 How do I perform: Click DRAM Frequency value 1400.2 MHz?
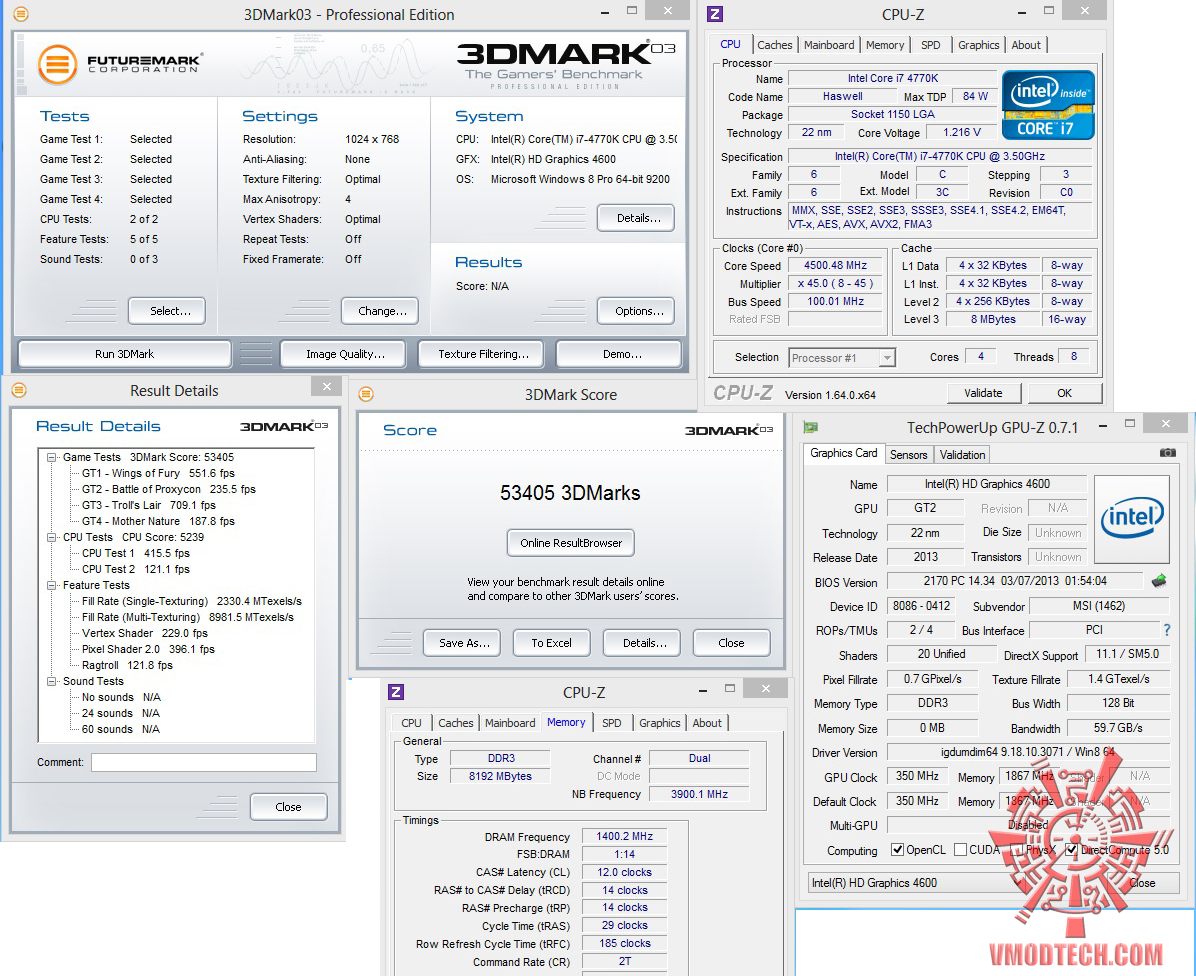coord(625,836)
